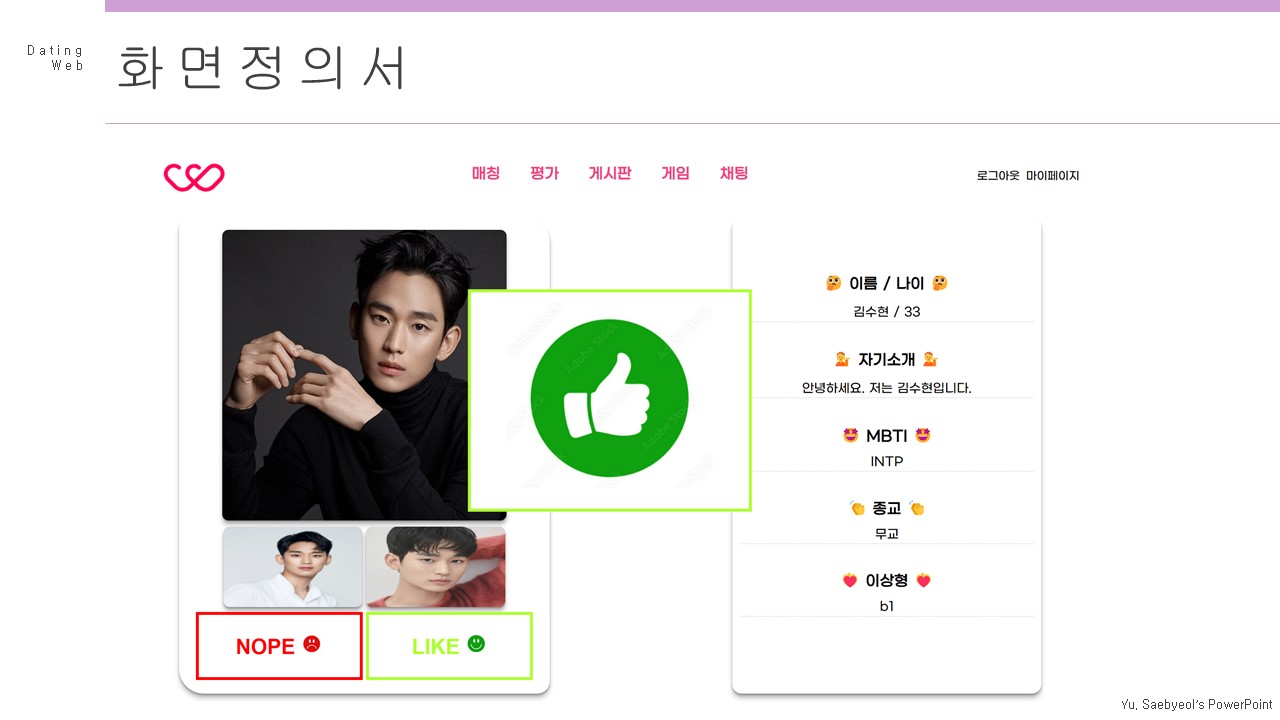Go to the 게시판 page

(610, 173)
